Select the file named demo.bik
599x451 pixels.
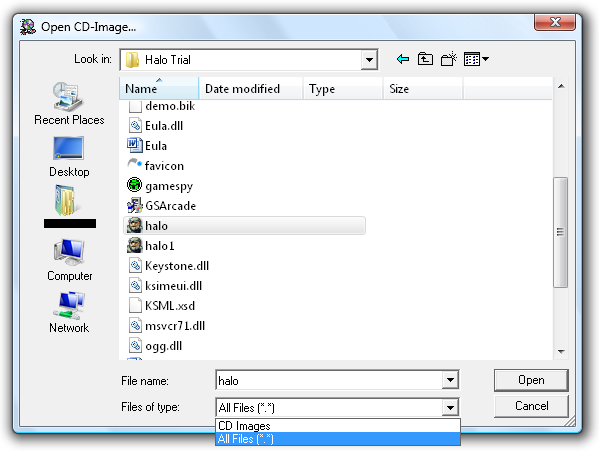coord(170,106)
